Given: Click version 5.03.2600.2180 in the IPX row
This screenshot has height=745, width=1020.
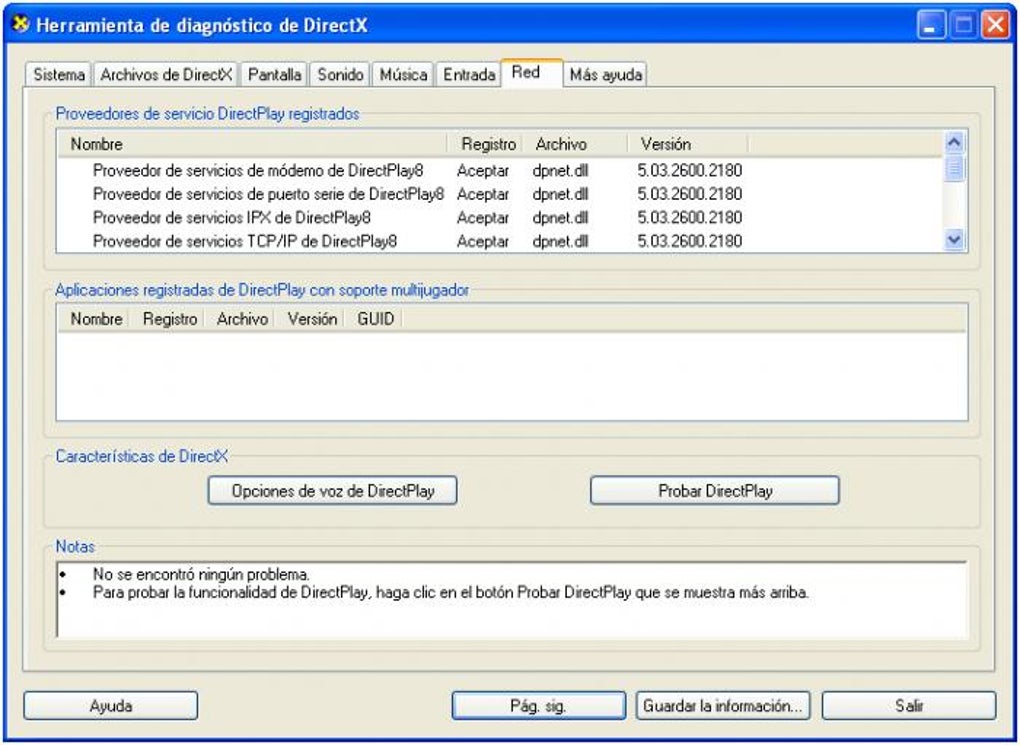Looking at the screenshot, I should (x=690, y=217).
